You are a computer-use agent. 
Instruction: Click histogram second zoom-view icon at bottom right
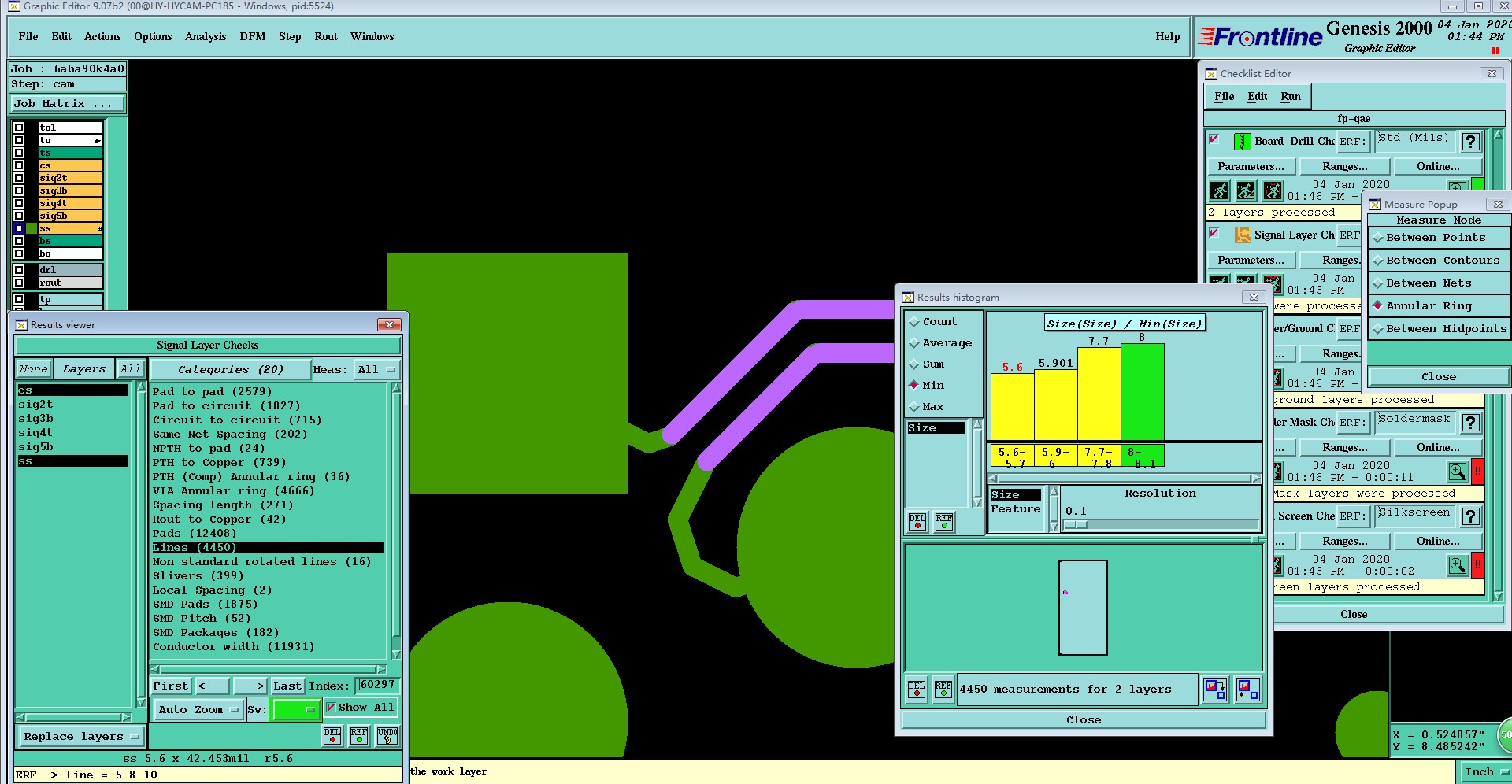1248,690
